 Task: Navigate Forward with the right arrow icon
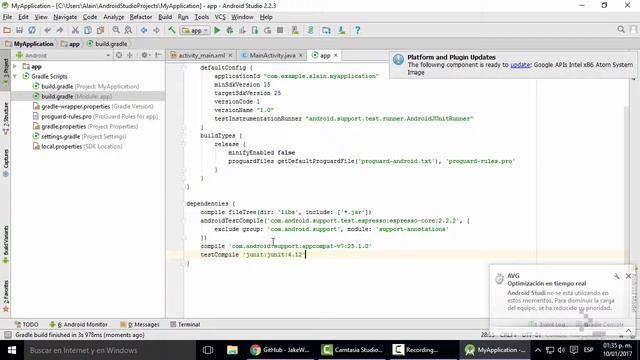156,30
